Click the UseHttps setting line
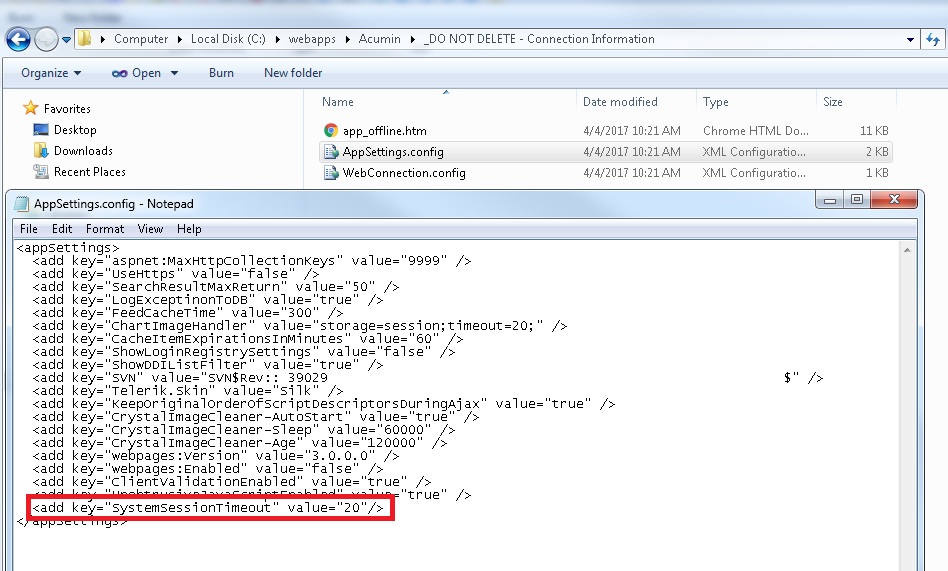The image size is (948, 571). [176, 274]
